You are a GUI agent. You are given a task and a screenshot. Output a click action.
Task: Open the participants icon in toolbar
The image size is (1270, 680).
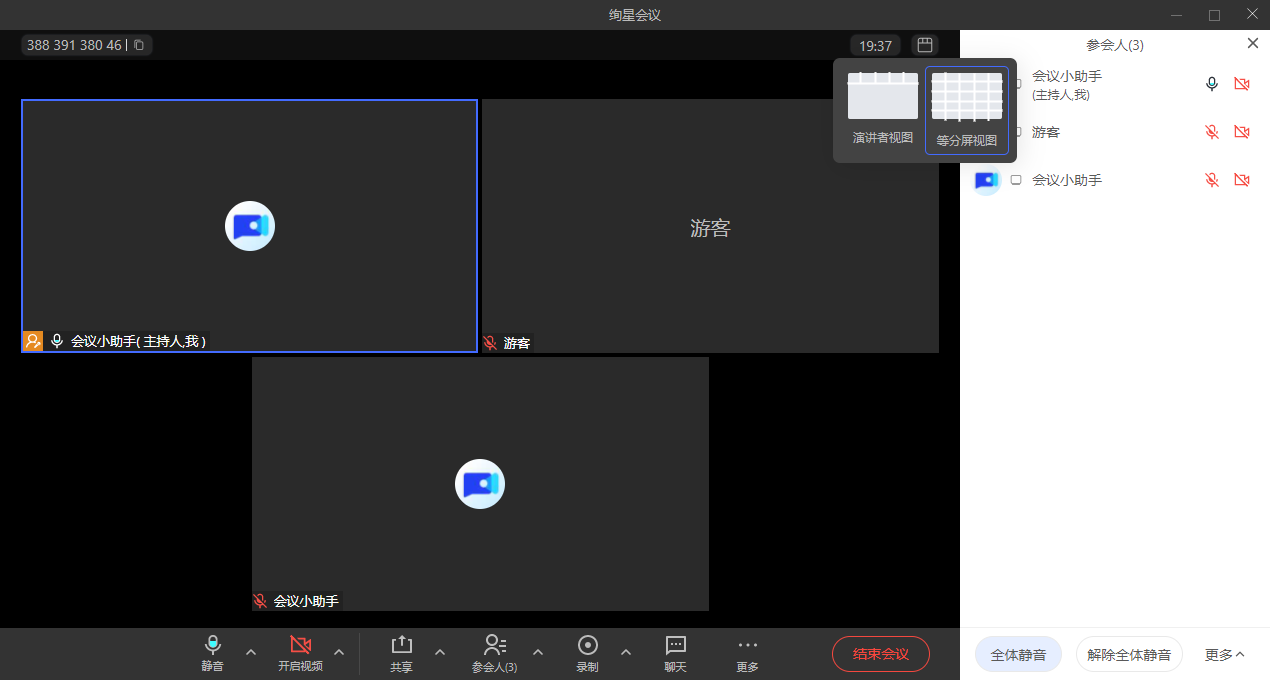tap(494, 645)
